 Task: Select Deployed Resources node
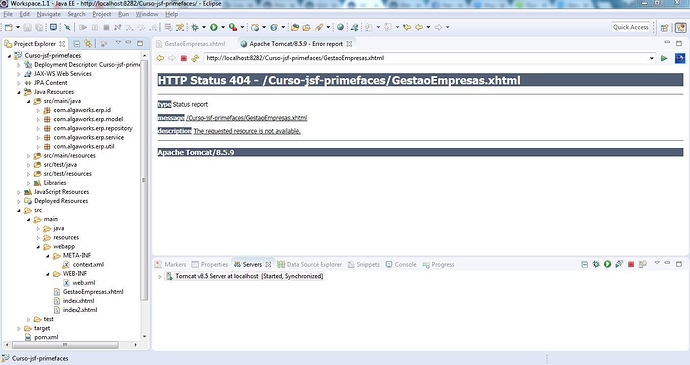56,201
